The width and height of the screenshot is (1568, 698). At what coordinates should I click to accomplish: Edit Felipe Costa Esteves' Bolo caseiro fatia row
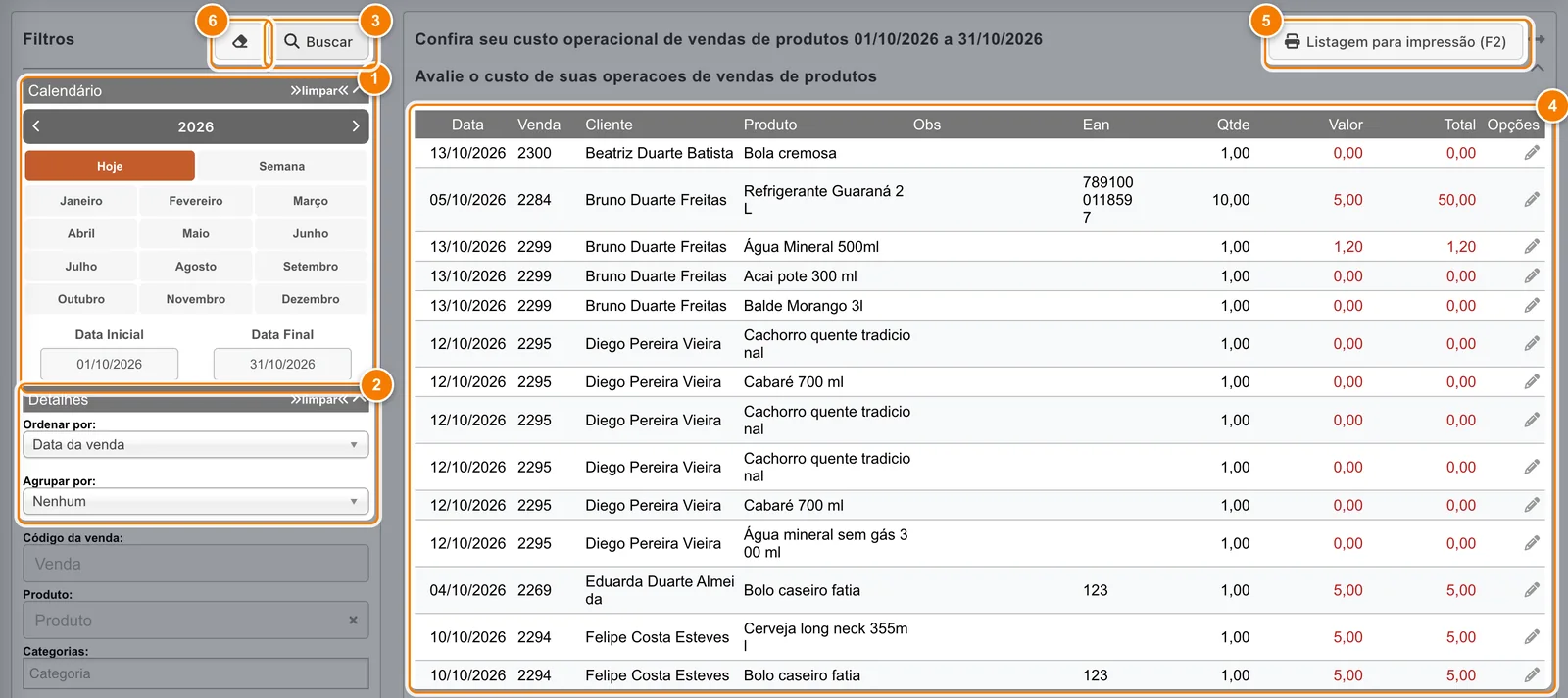(1532, 675)
